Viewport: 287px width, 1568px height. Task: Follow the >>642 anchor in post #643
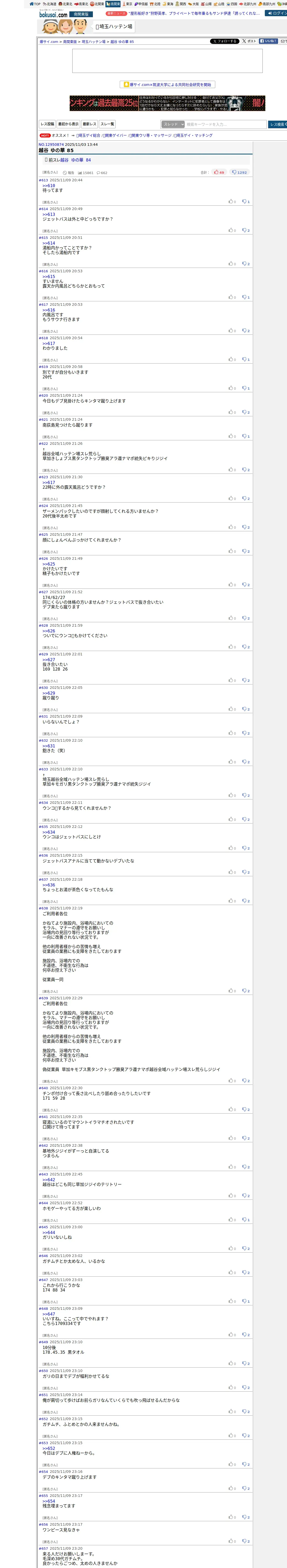point(49,1180)
